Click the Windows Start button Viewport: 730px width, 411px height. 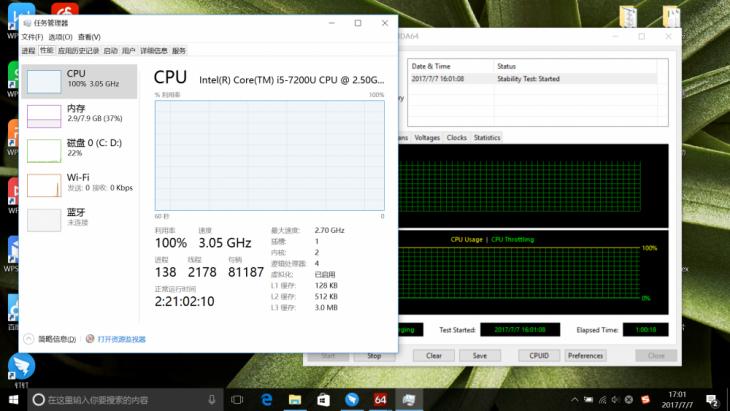click(13, 399)
